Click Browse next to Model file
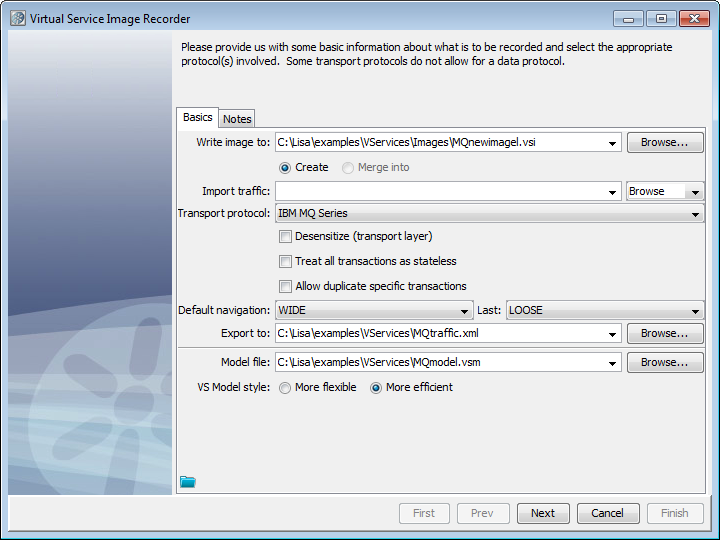The image size is (720, 540). pyautogui.click(x=665, y=363)
